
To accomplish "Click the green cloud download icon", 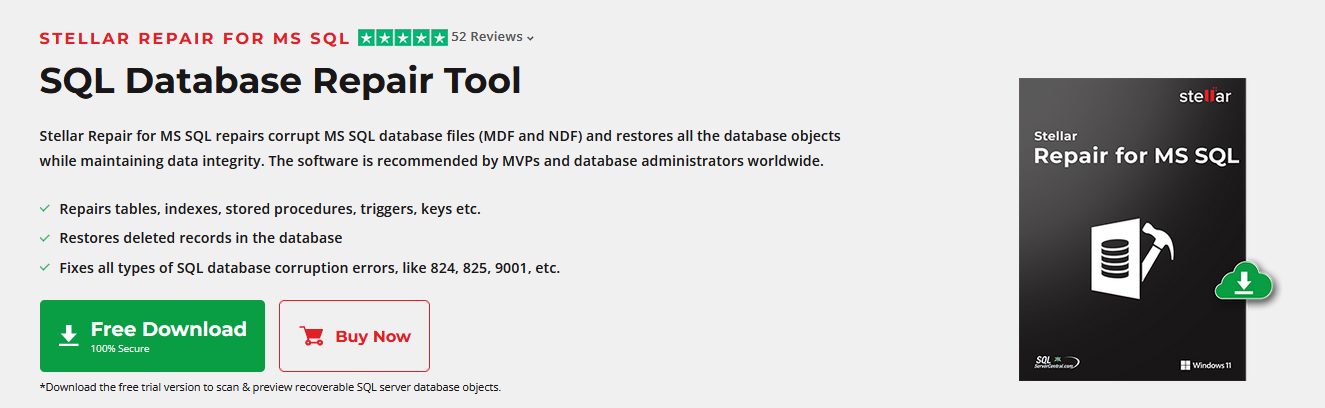I will coord(1243,282).
